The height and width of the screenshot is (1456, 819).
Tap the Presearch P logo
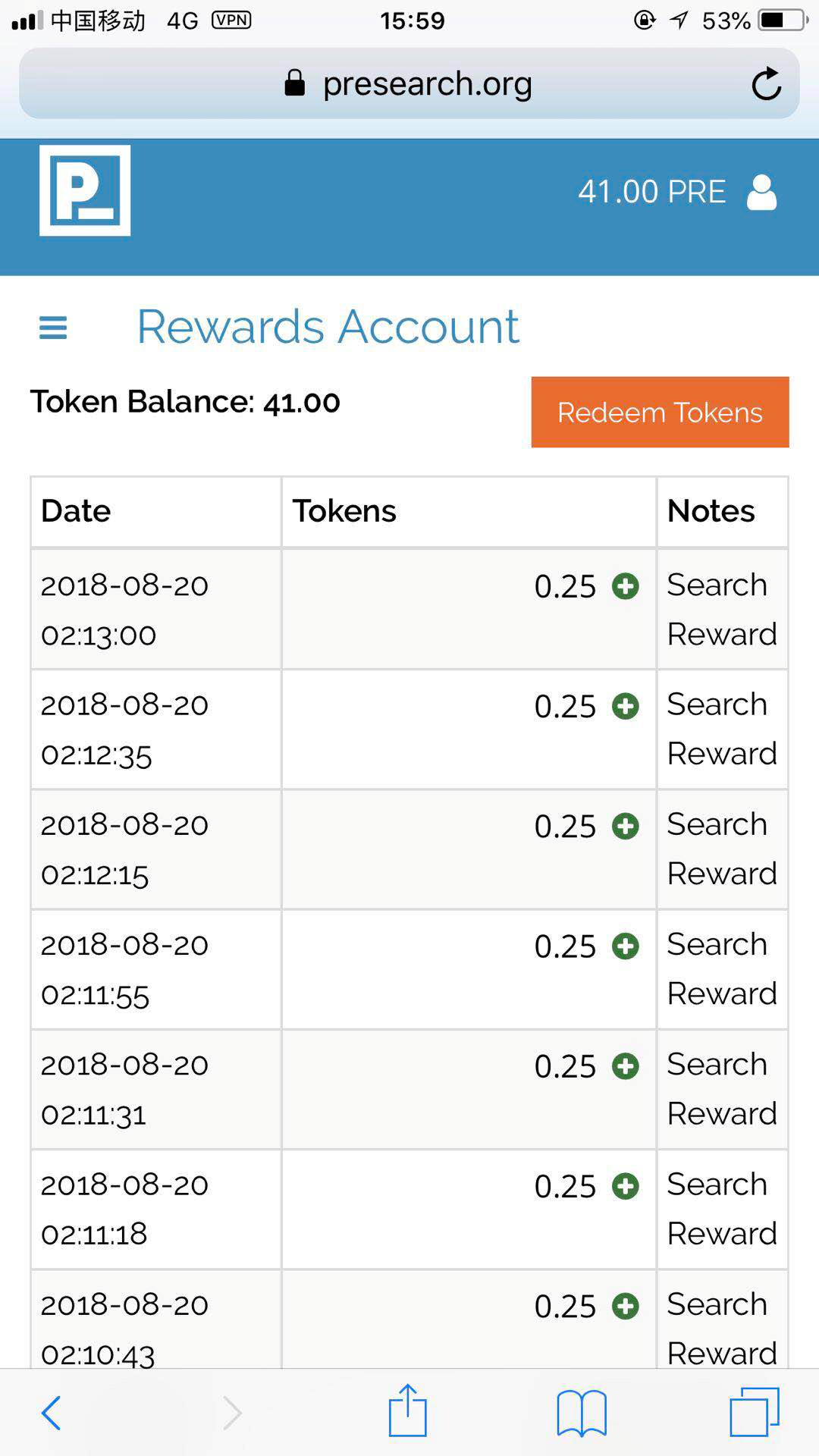(x=85, y=190)
